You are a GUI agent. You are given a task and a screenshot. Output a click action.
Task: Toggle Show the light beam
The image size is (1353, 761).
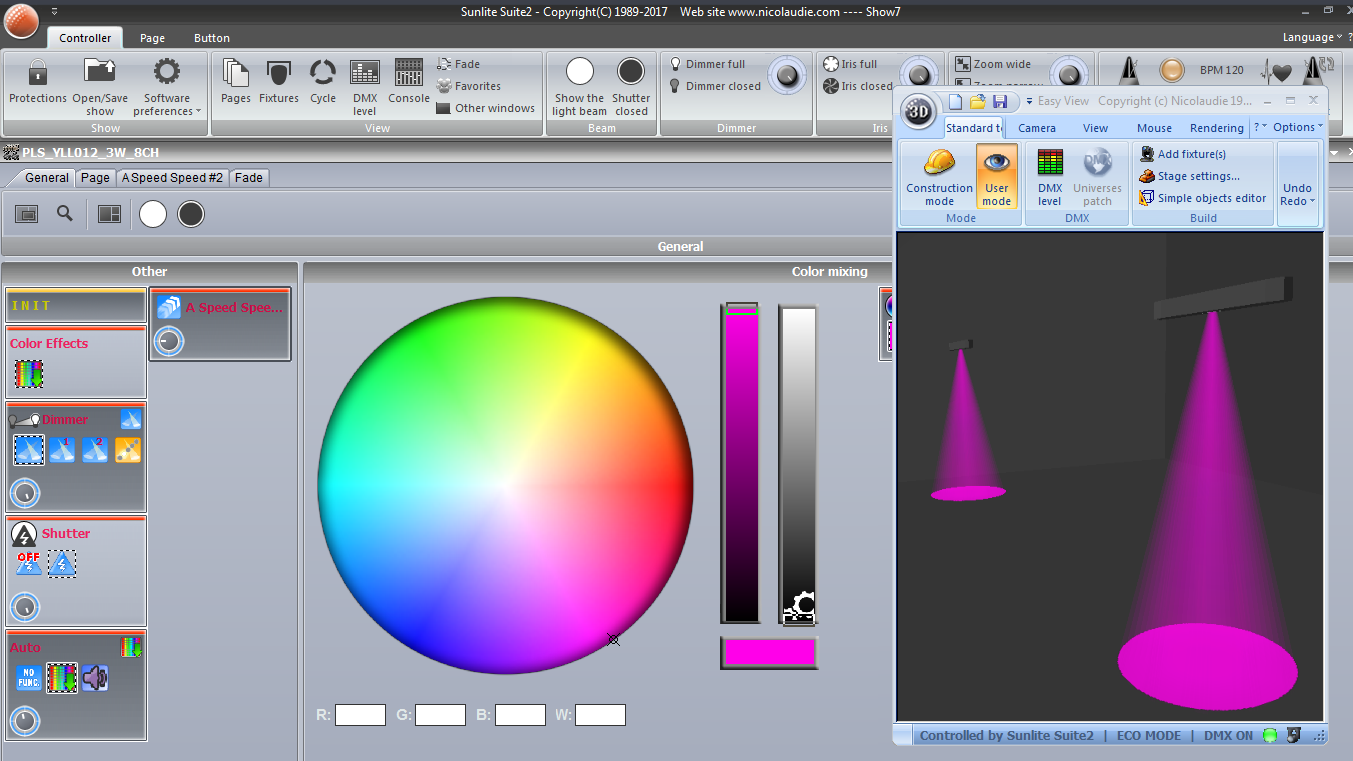click(580, 73)
